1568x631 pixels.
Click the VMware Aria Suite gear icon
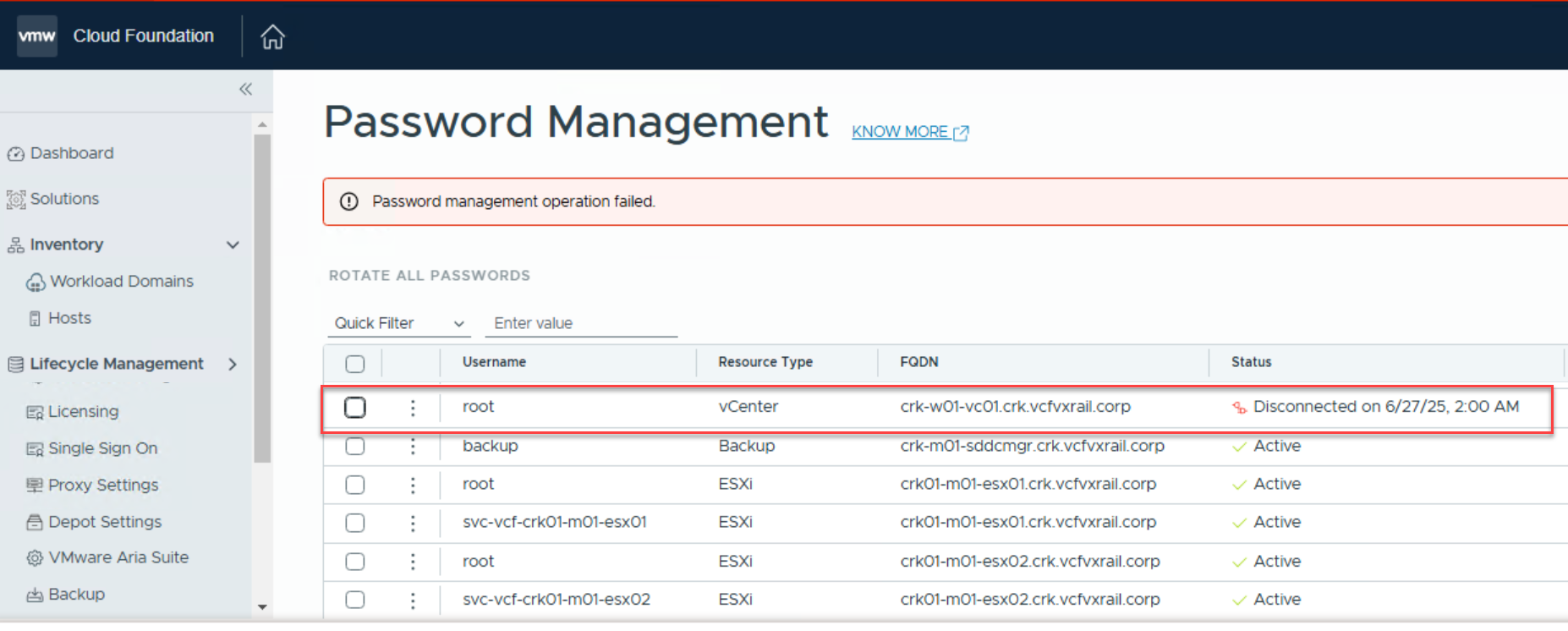tap(35, 558)
